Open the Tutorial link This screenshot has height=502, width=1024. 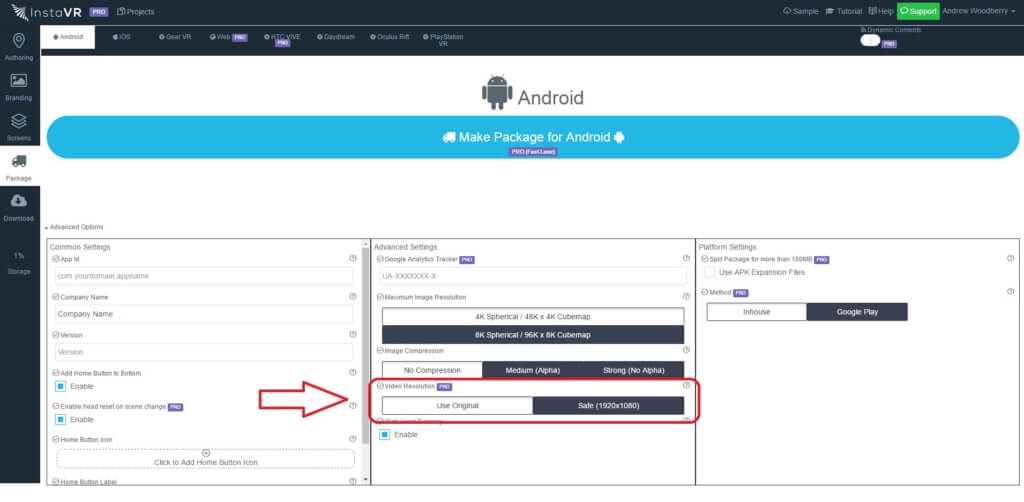click(x=844, y=11)
